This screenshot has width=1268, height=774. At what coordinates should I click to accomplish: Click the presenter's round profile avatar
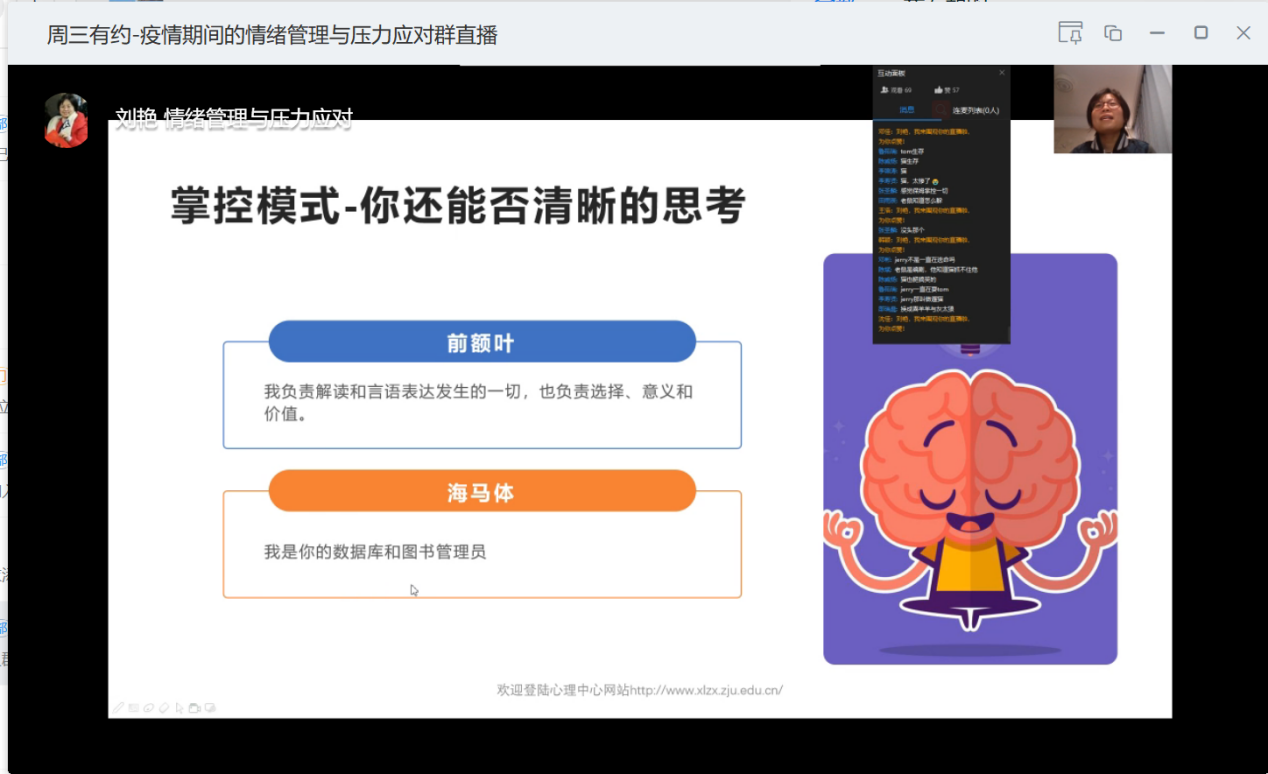point(66,120)
